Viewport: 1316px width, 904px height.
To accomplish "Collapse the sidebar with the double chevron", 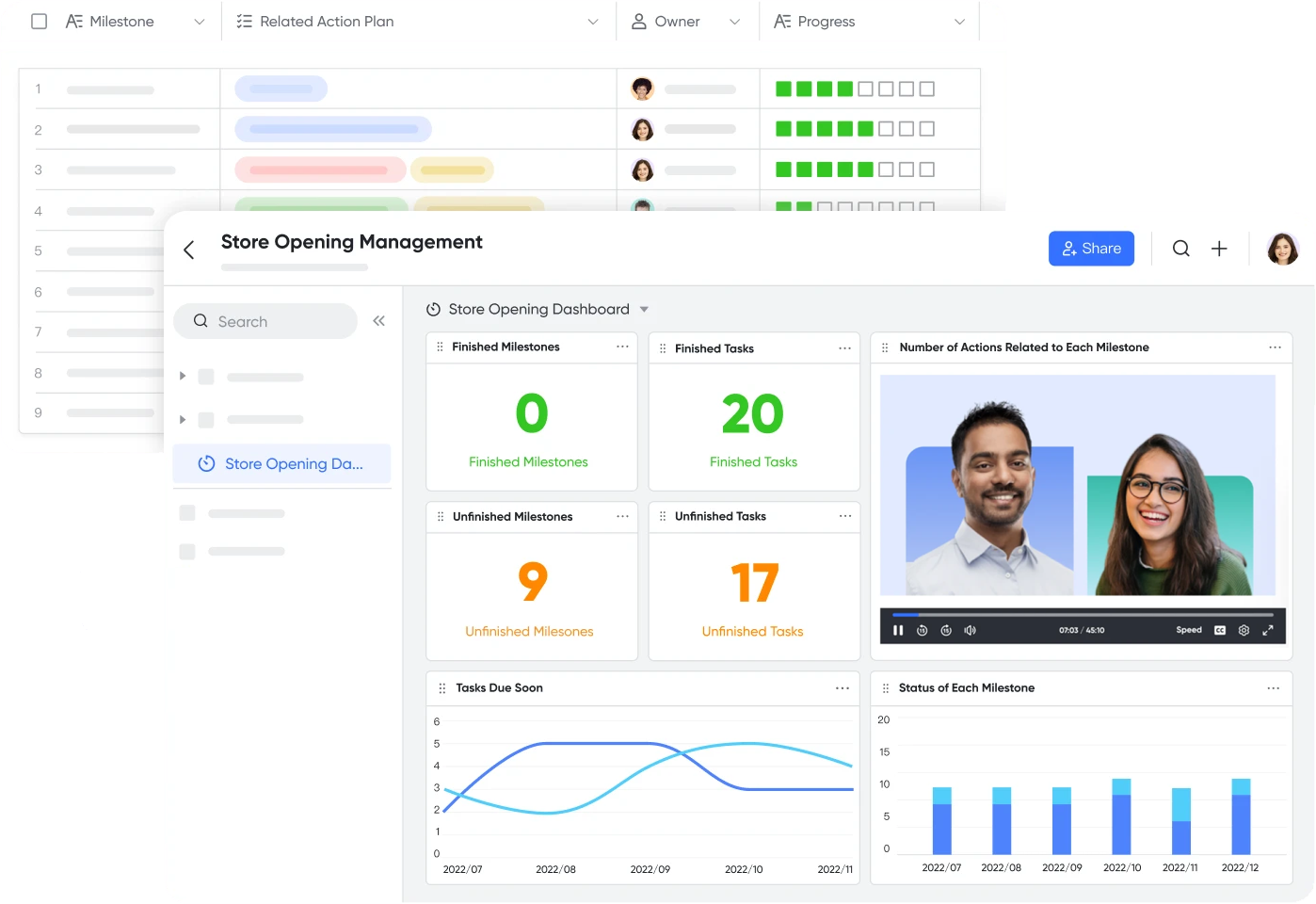I will pyautogui.click(x=378, y=321).
